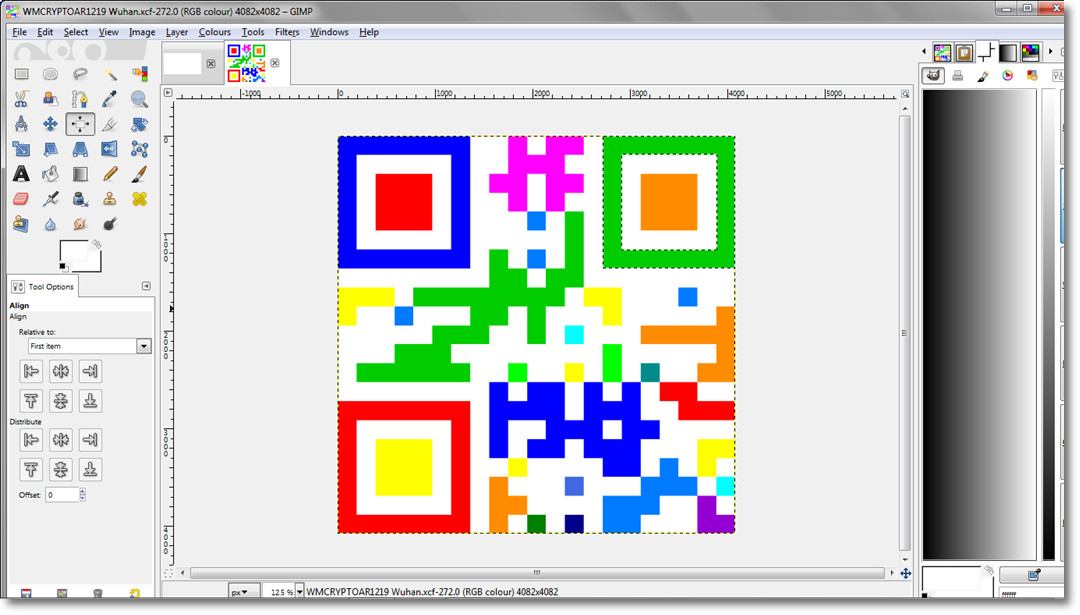Open the Tools menu
Screen dimensions: 1080x615
253,32
